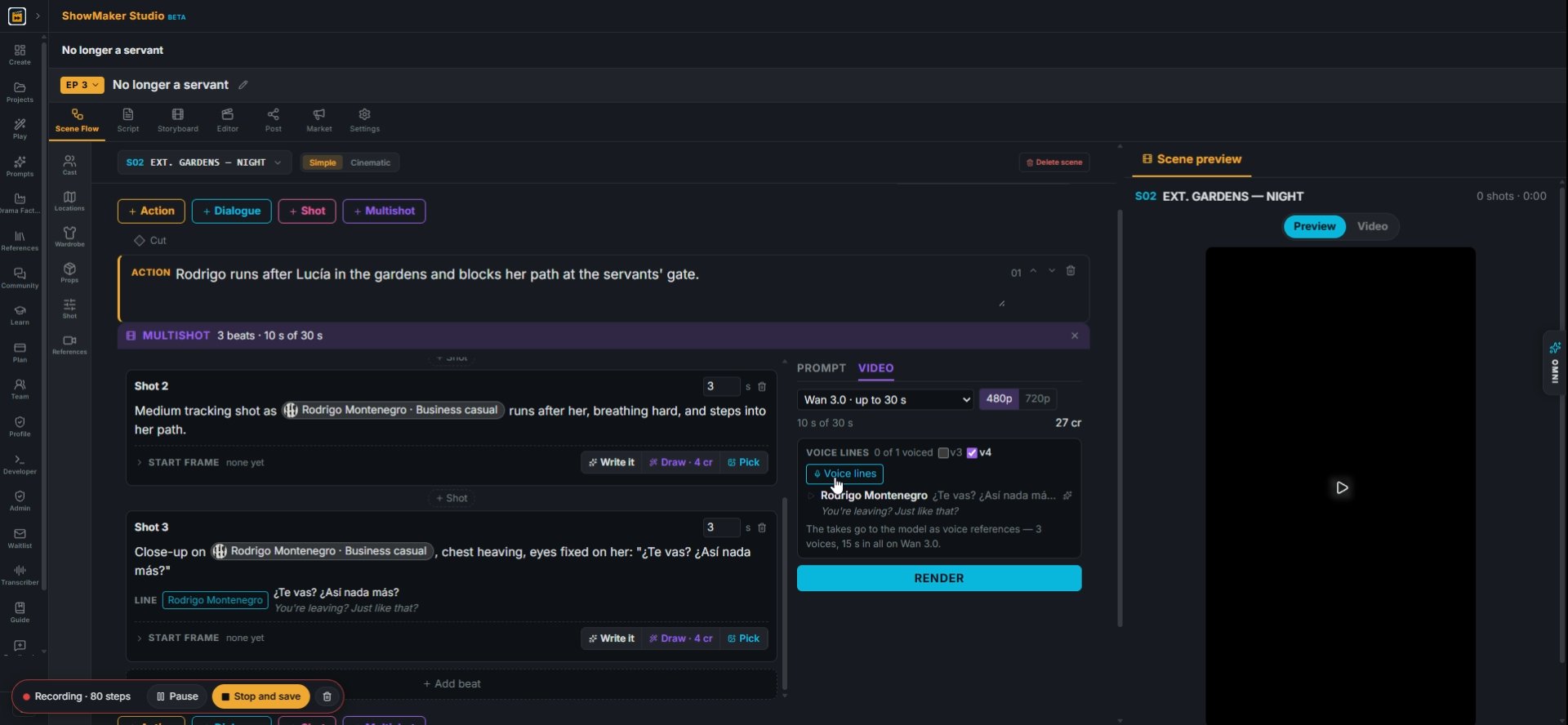Play the Rodrigo Montenegro voice line
This screenshot has height=725, width=1568.
(x=811, y=496)
